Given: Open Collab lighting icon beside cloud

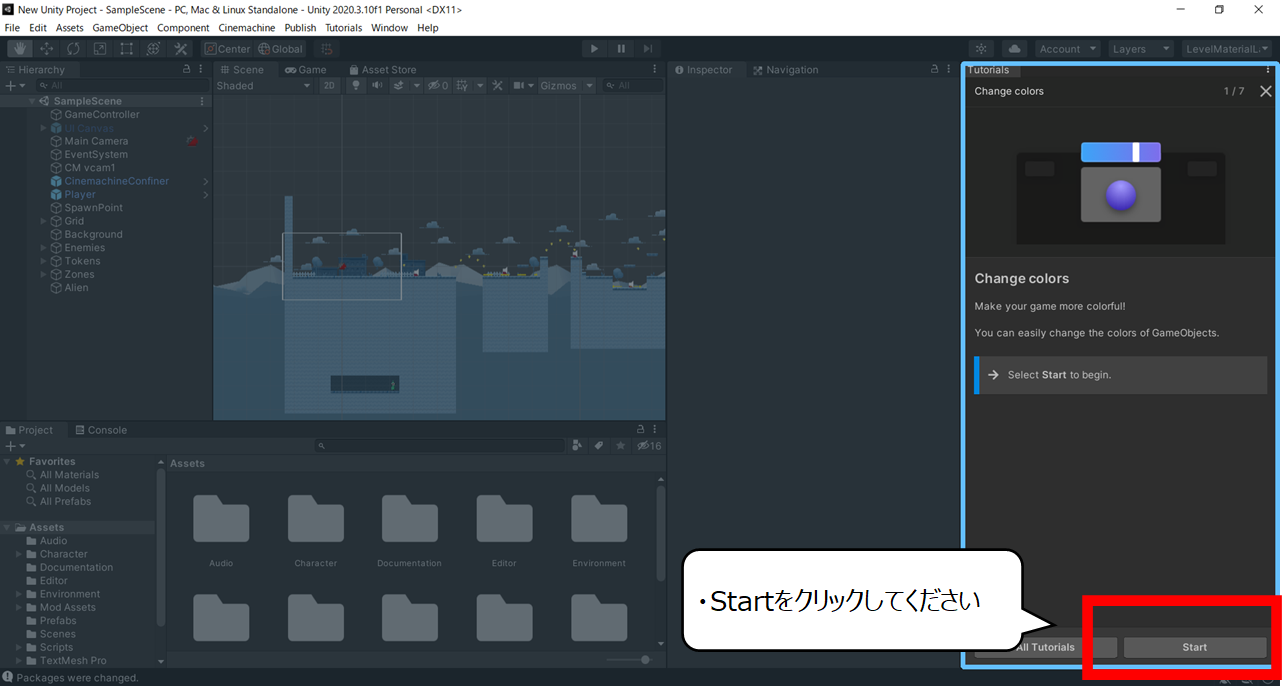Looking at the screenshot, I should point(982,49).
